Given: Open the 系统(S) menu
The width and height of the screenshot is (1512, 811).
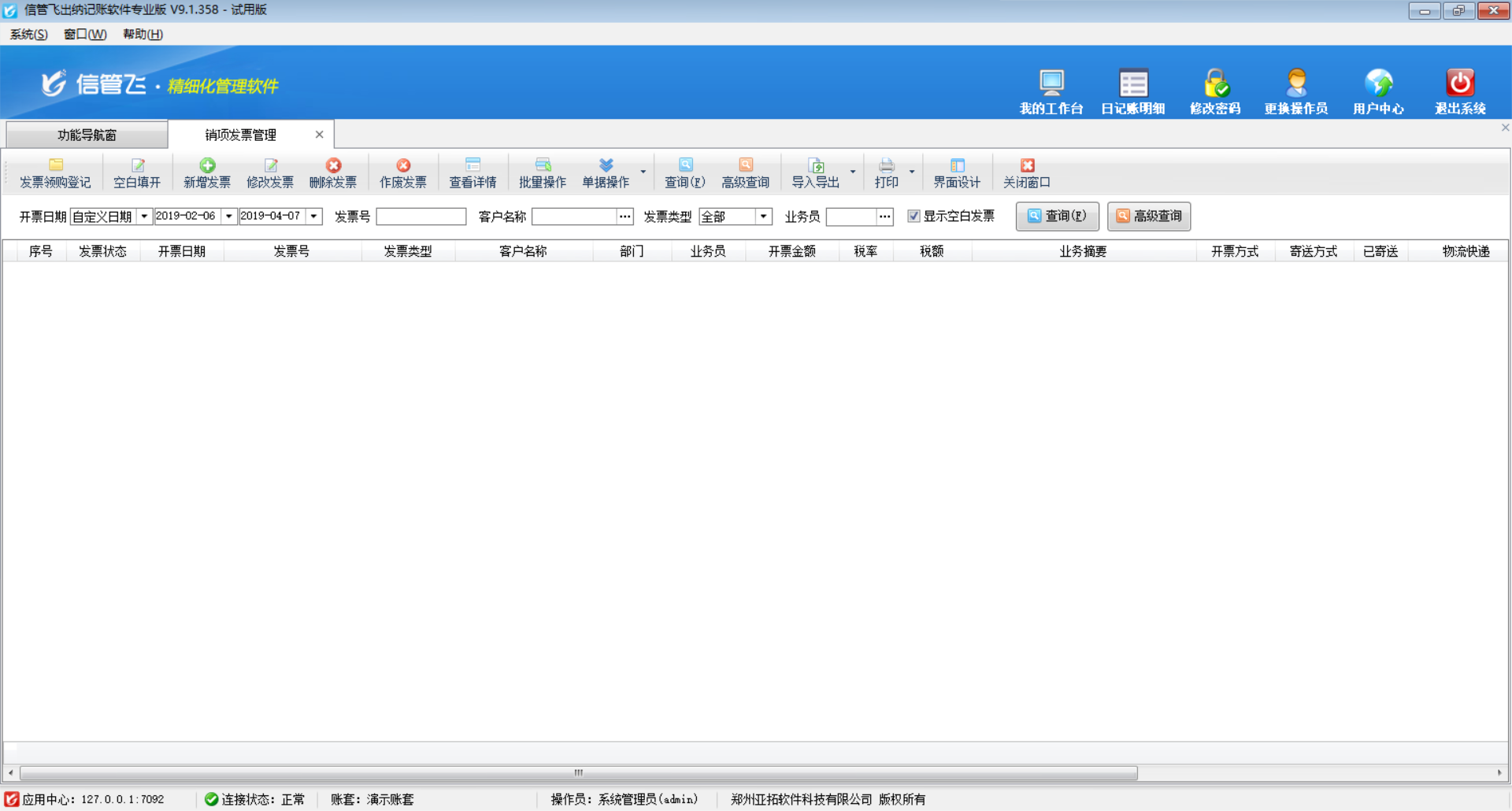Looking at the screenshot, I should [x=27, y=34].
